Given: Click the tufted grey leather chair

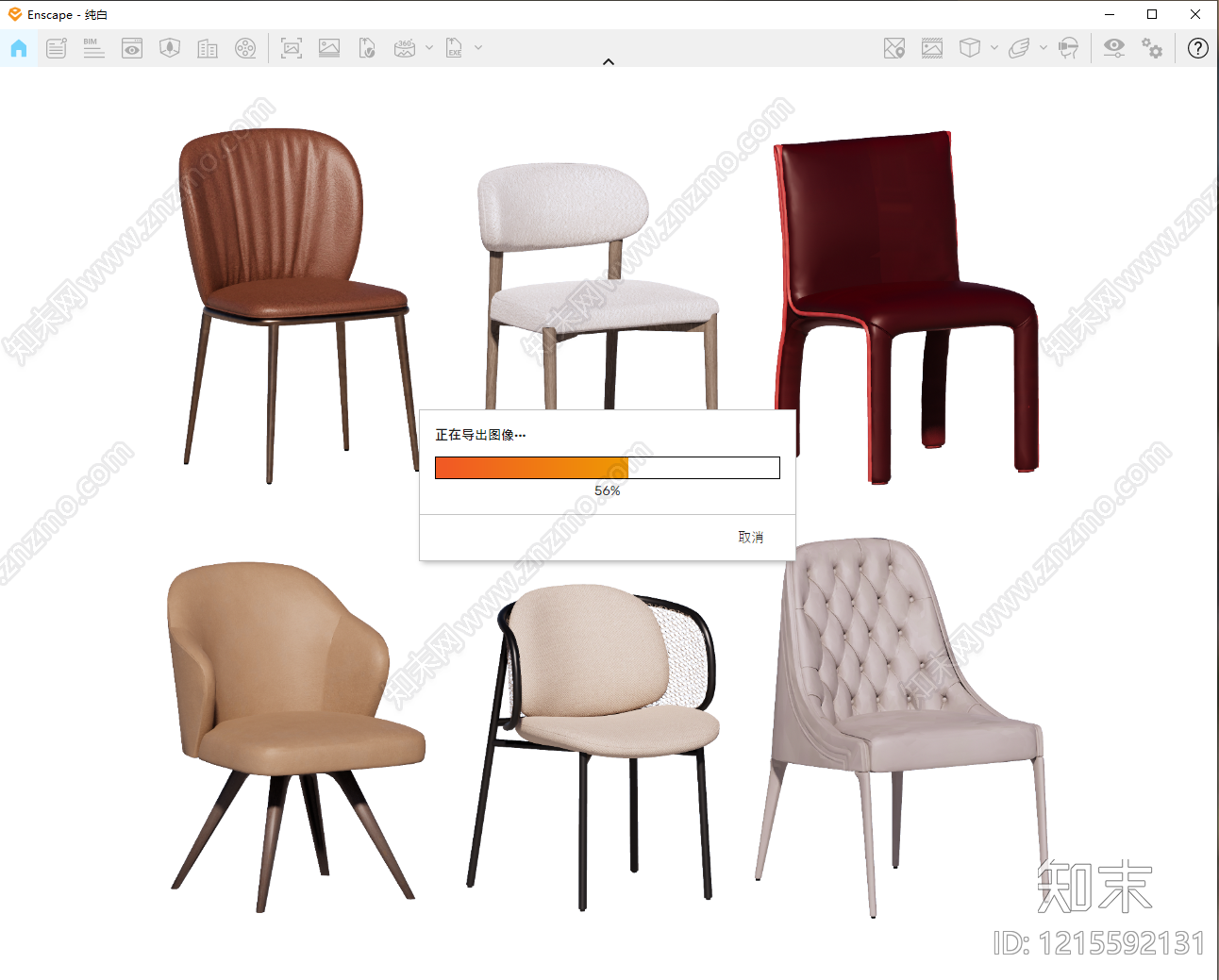Looking at the screenshot, I should point(901,726).
